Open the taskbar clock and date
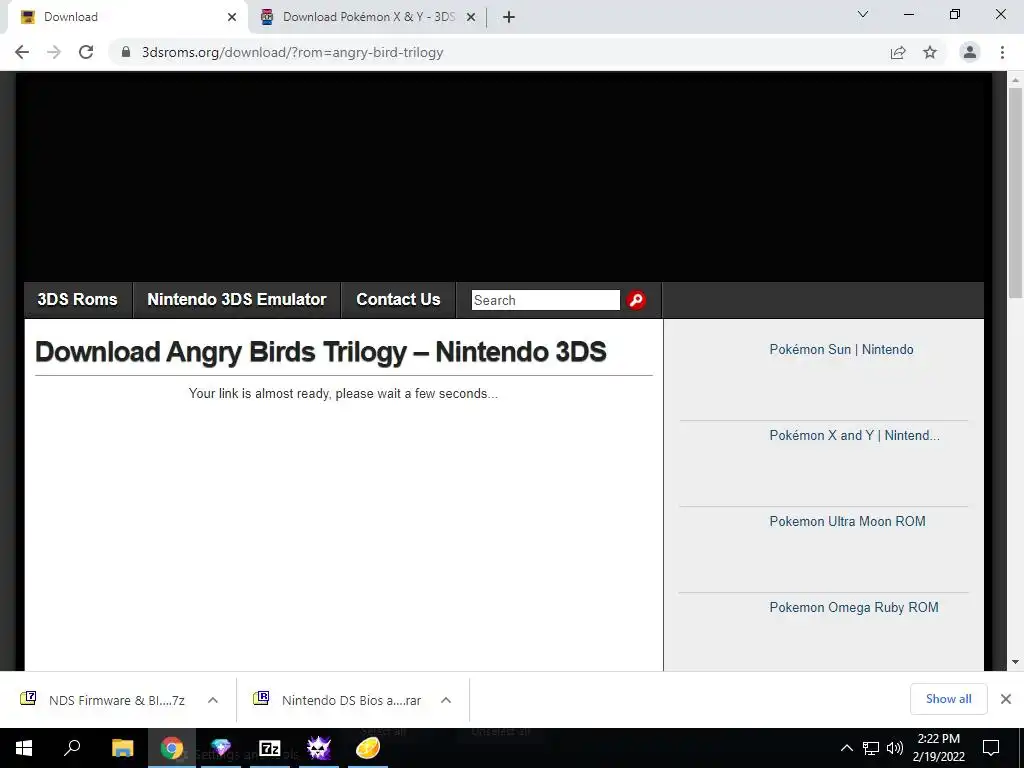The image size is (1024, 768). [938, 748]
